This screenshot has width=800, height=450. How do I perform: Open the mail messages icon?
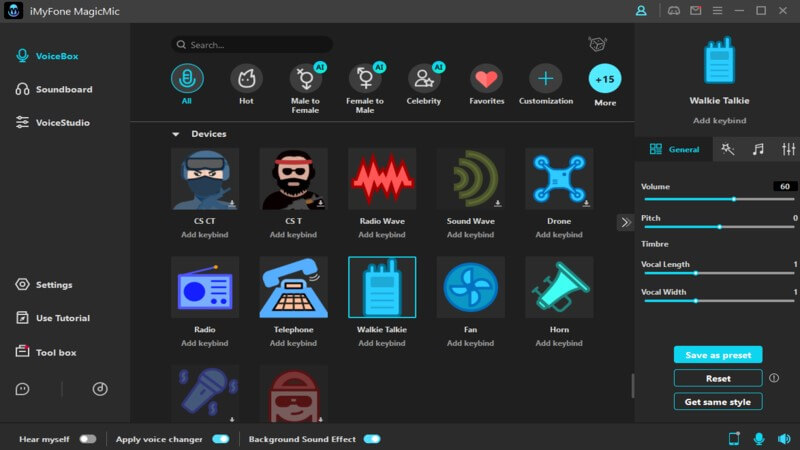coord(695,11)
